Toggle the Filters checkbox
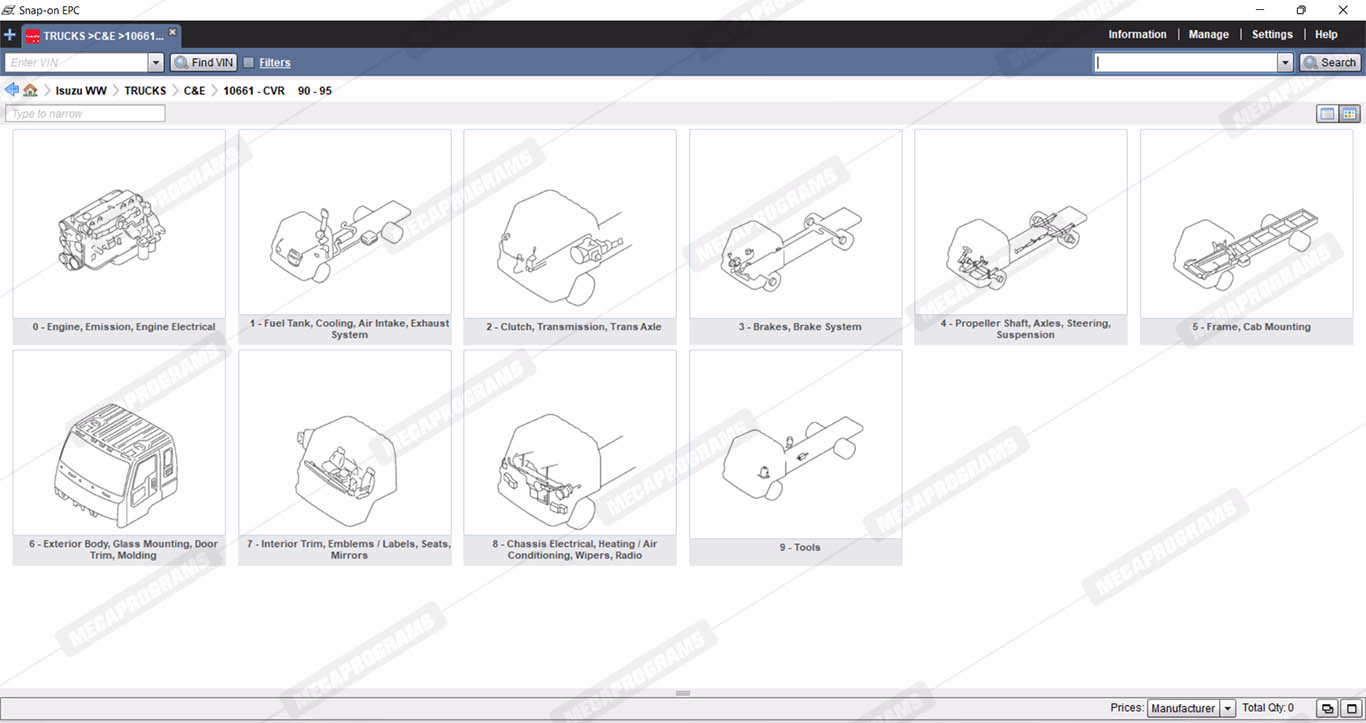This screenshot has height=723, width=1366. (x=249, y=62)
